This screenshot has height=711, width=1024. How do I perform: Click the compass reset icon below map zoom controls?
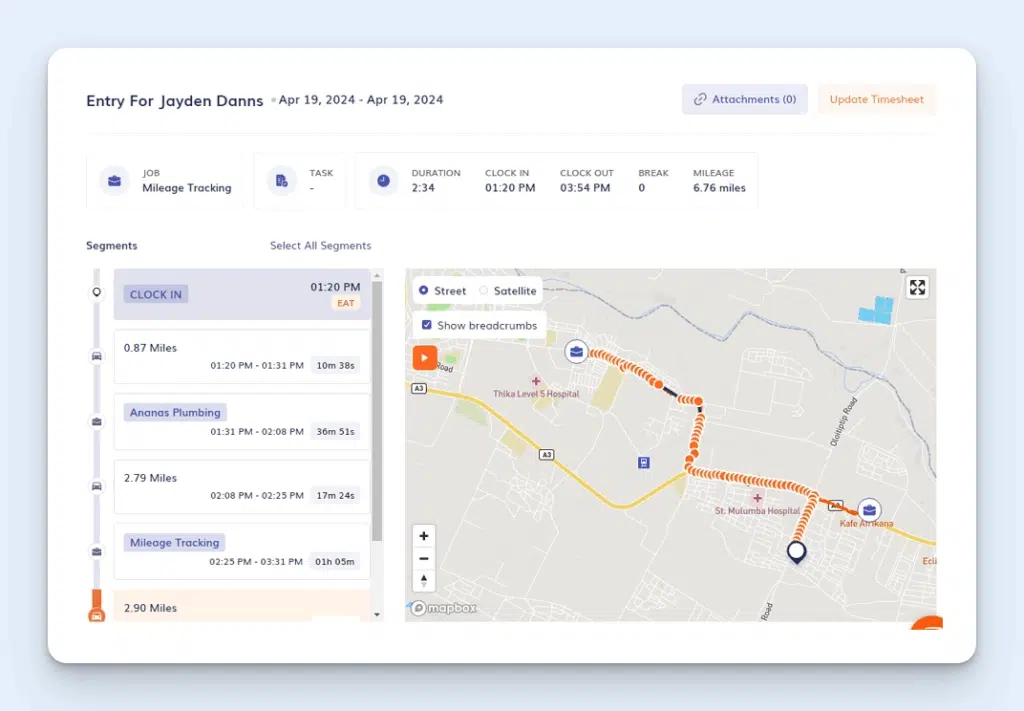pyautogui.click(x=423, y=580)
